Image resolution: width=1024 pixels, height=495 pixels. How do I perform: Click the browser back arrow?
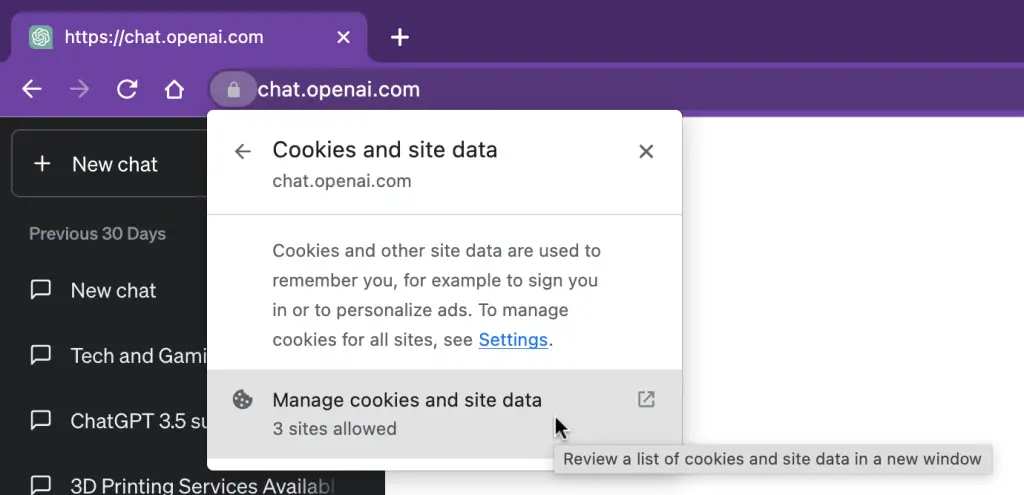(x=31, y=89)
